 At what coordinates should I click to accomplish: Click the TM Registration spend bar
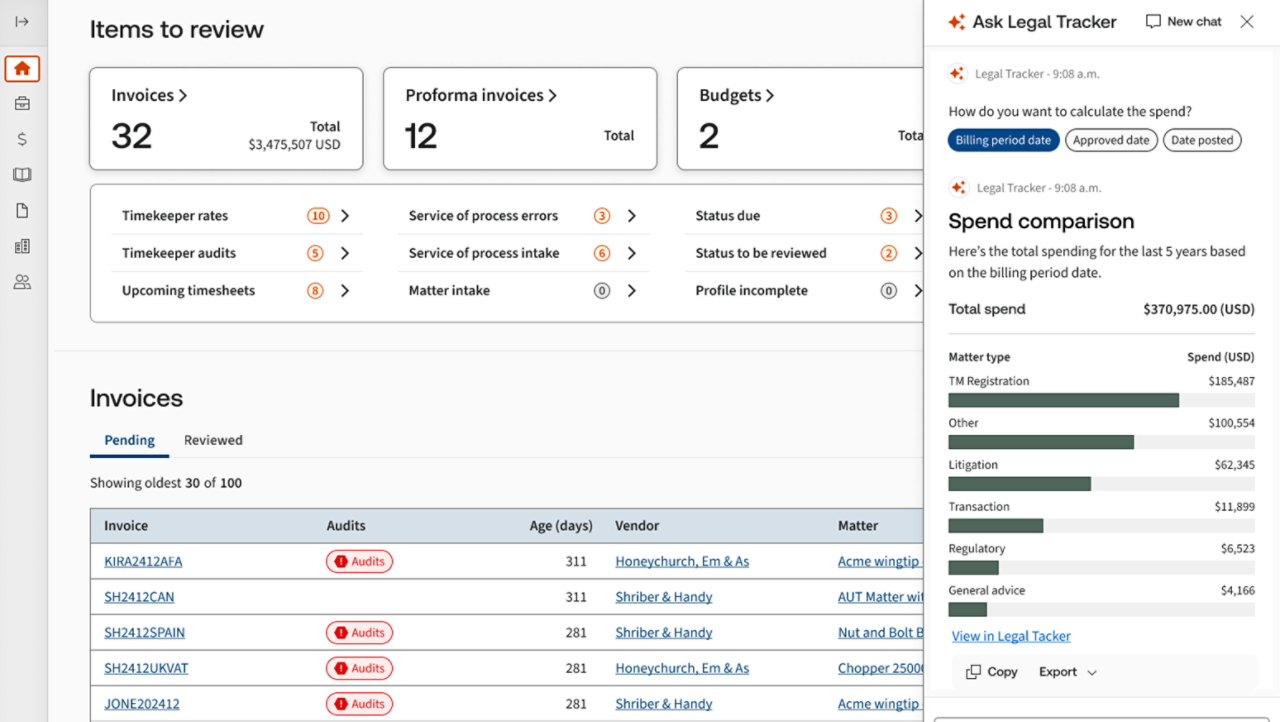coord(1063,401)
